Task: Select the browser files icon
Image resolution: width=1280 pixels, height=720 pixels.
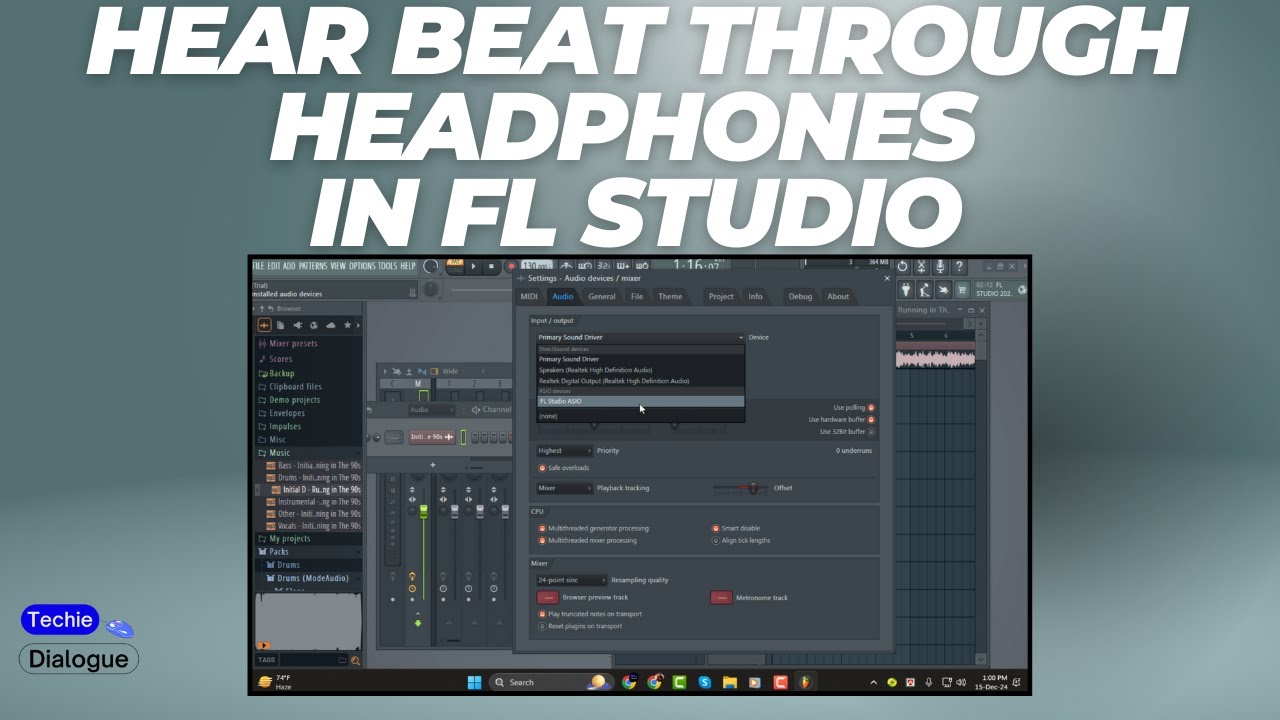Action: [281, 325]
